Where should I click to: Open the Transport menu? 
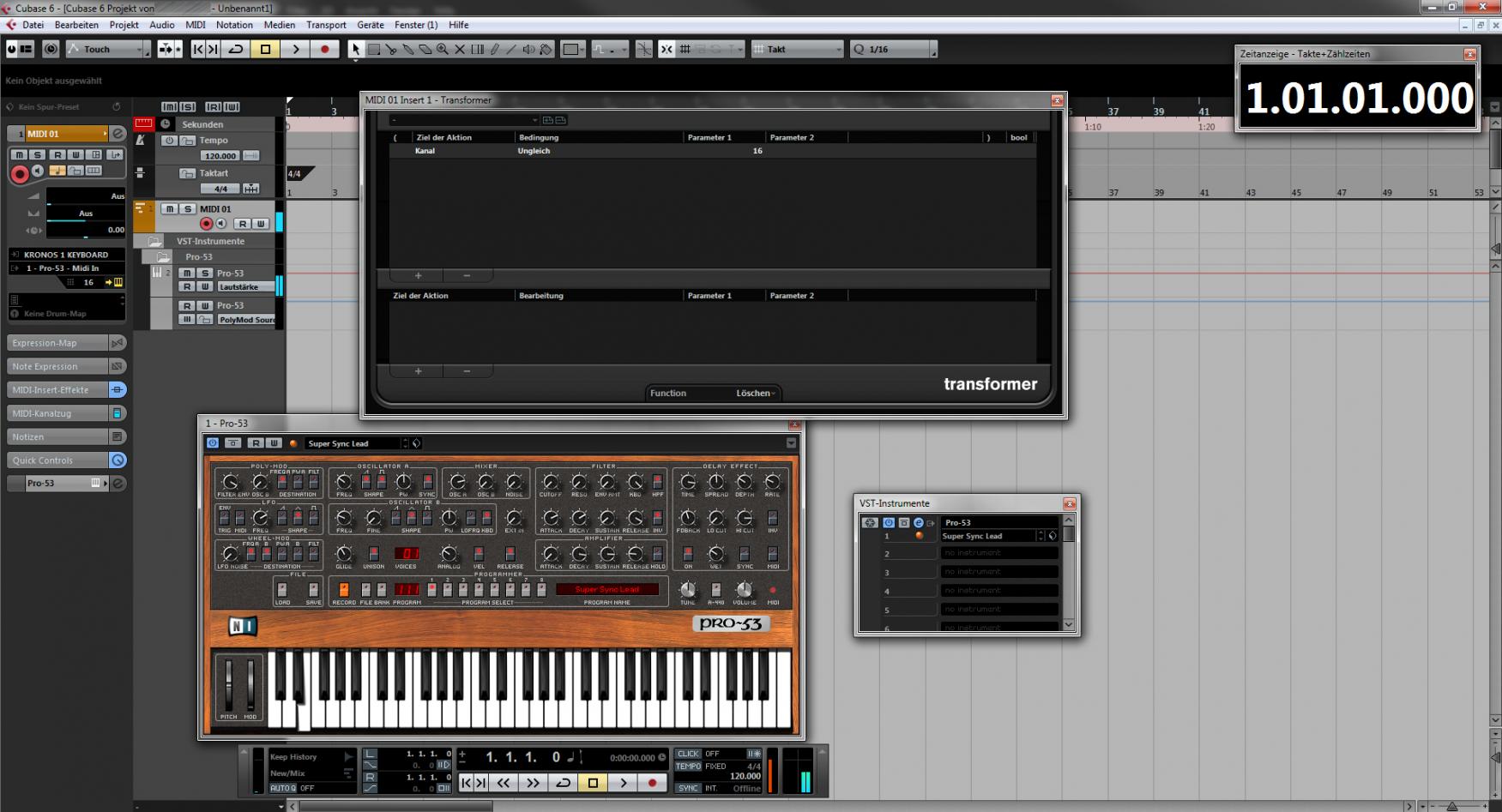click(326, 25)
